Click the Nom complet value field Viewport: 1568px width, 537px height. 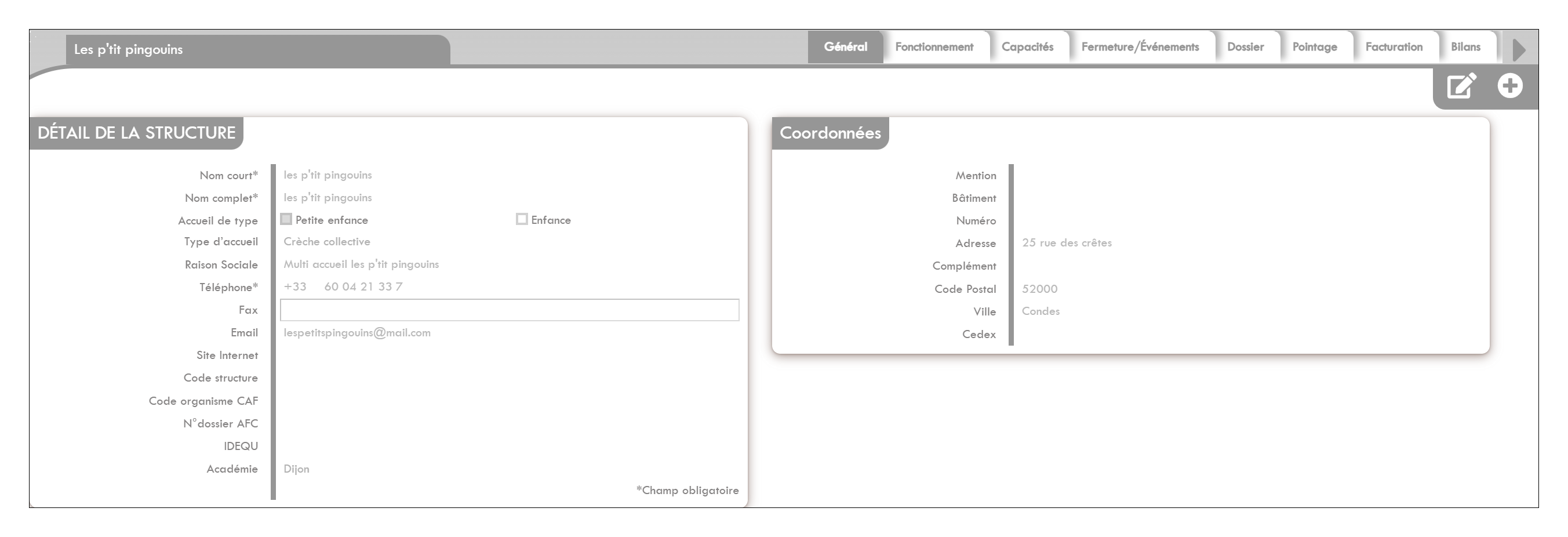[x=328, y=198]
